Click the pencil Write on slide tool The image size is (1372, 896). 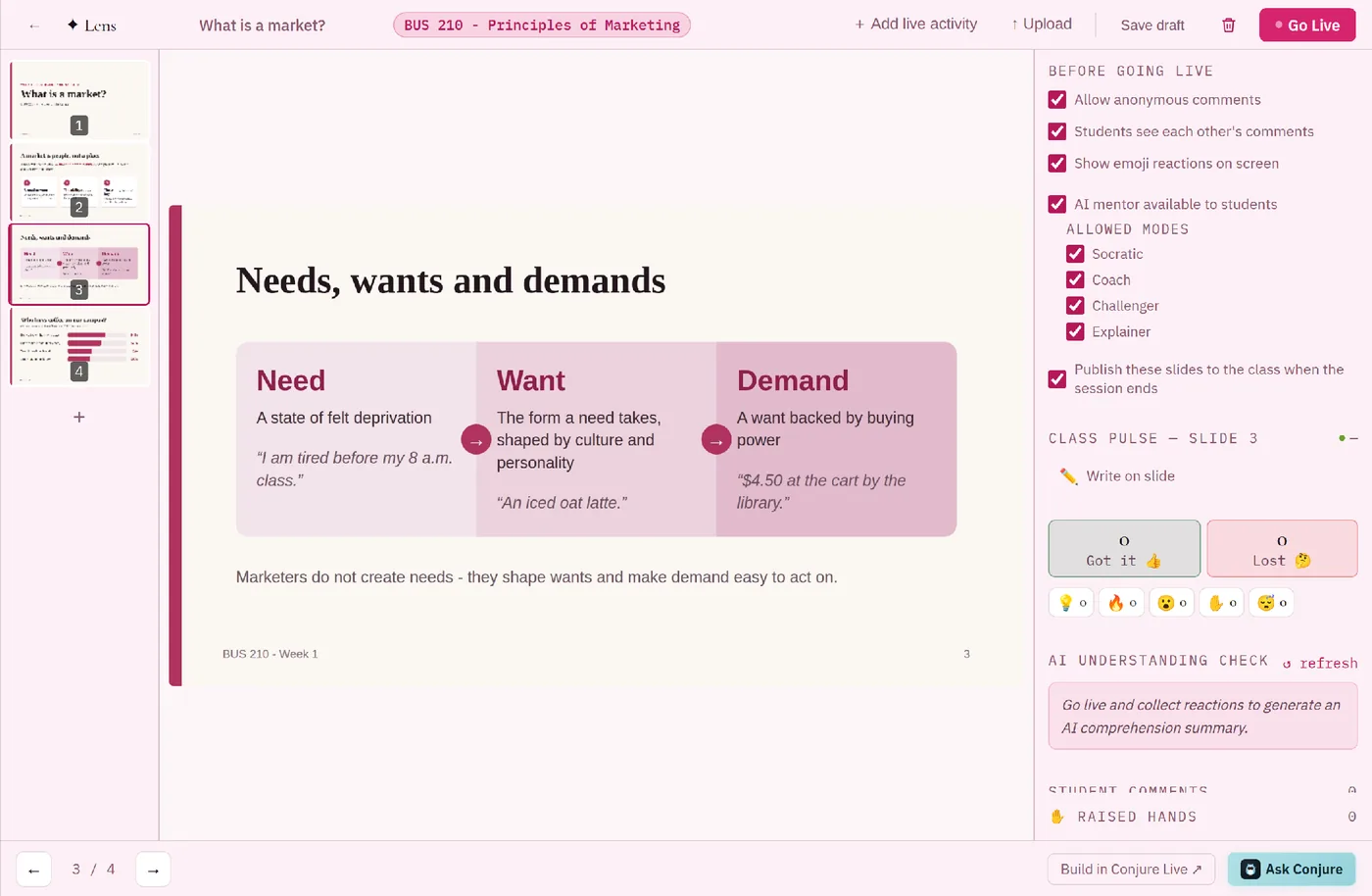[x=1117, y=476]
